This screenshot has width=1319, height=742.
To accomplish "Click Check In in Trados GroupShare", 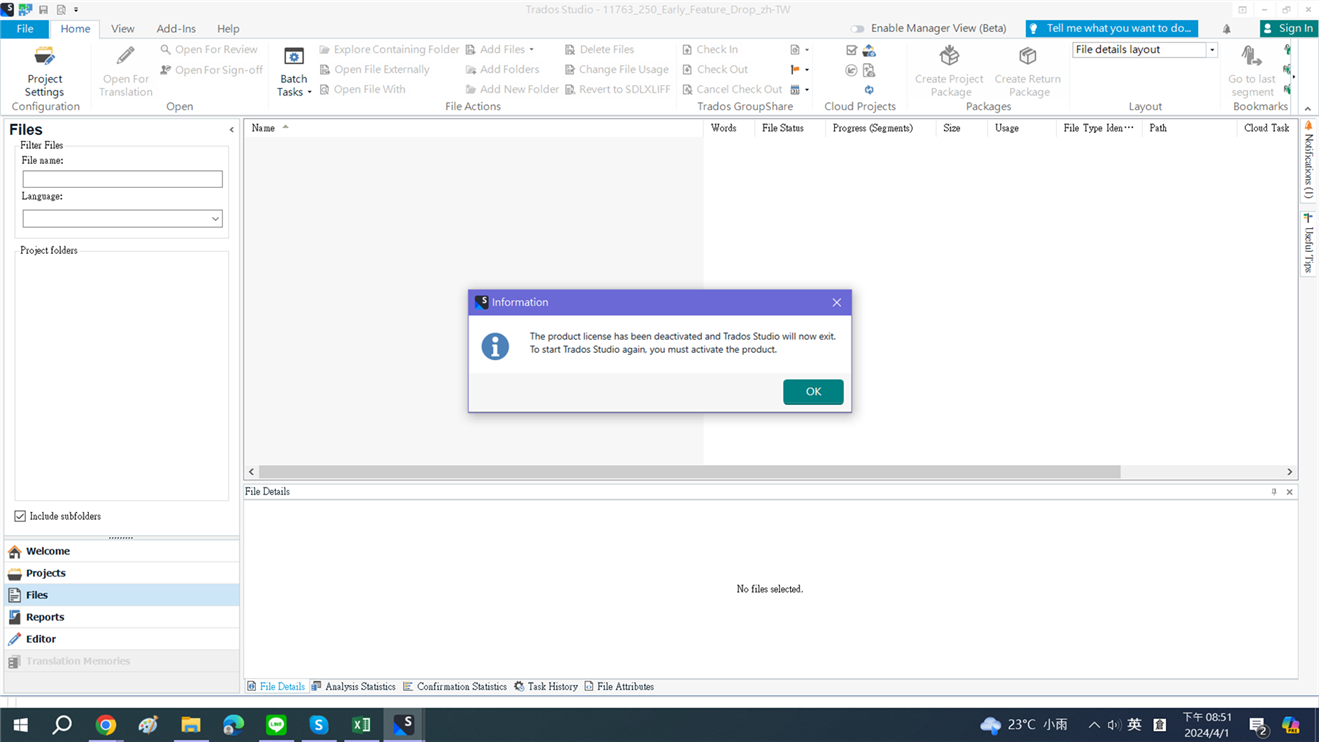I will click(710, 49).
